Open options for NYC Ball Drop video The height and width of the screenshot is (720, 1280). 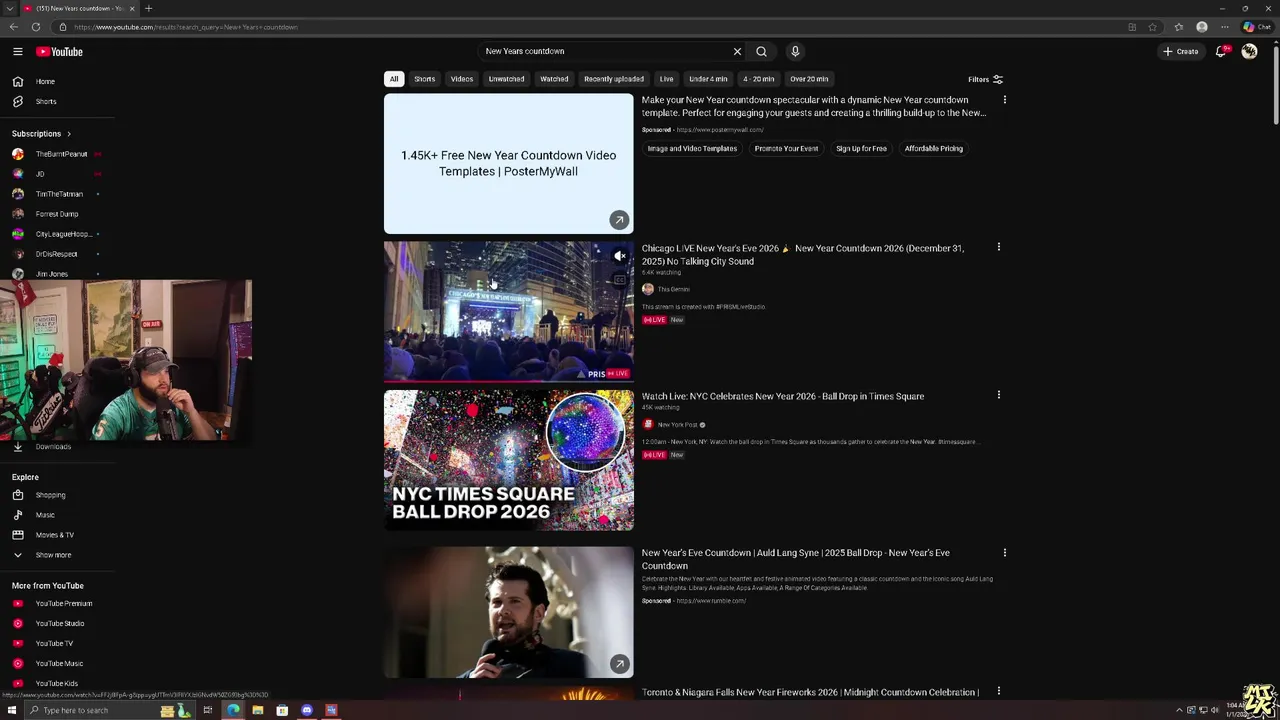pos(998,395)
